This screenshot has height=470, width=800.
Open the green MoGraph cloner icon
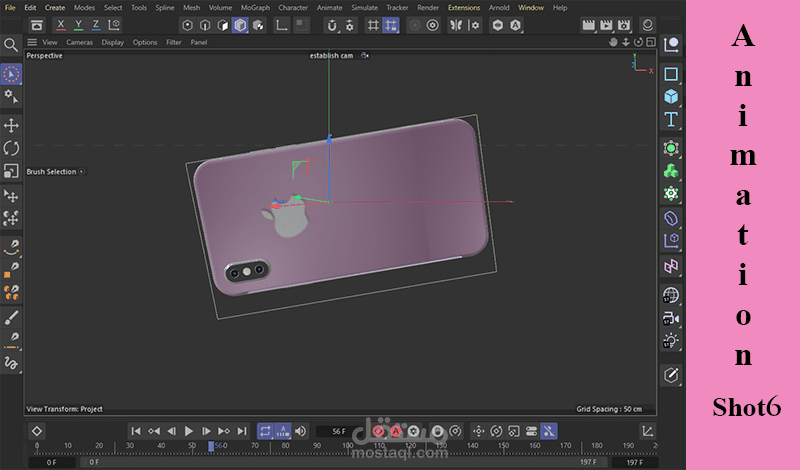671,171
